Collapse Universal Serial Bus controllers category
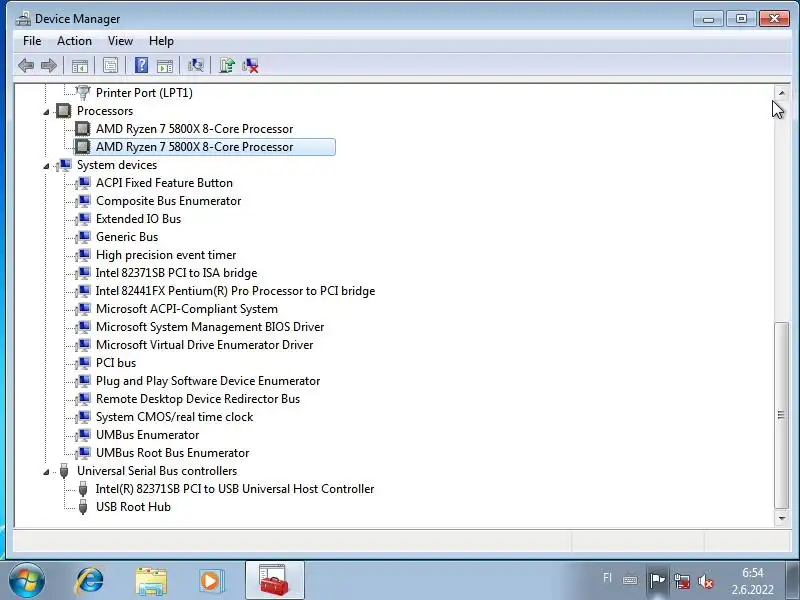 click(46, 471)
